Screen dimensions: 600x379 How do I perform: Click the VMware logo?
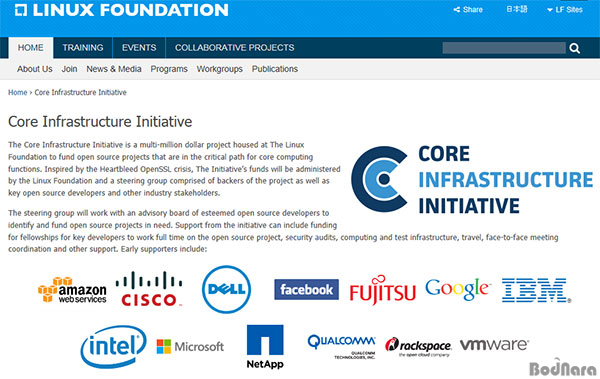point(494,345)
